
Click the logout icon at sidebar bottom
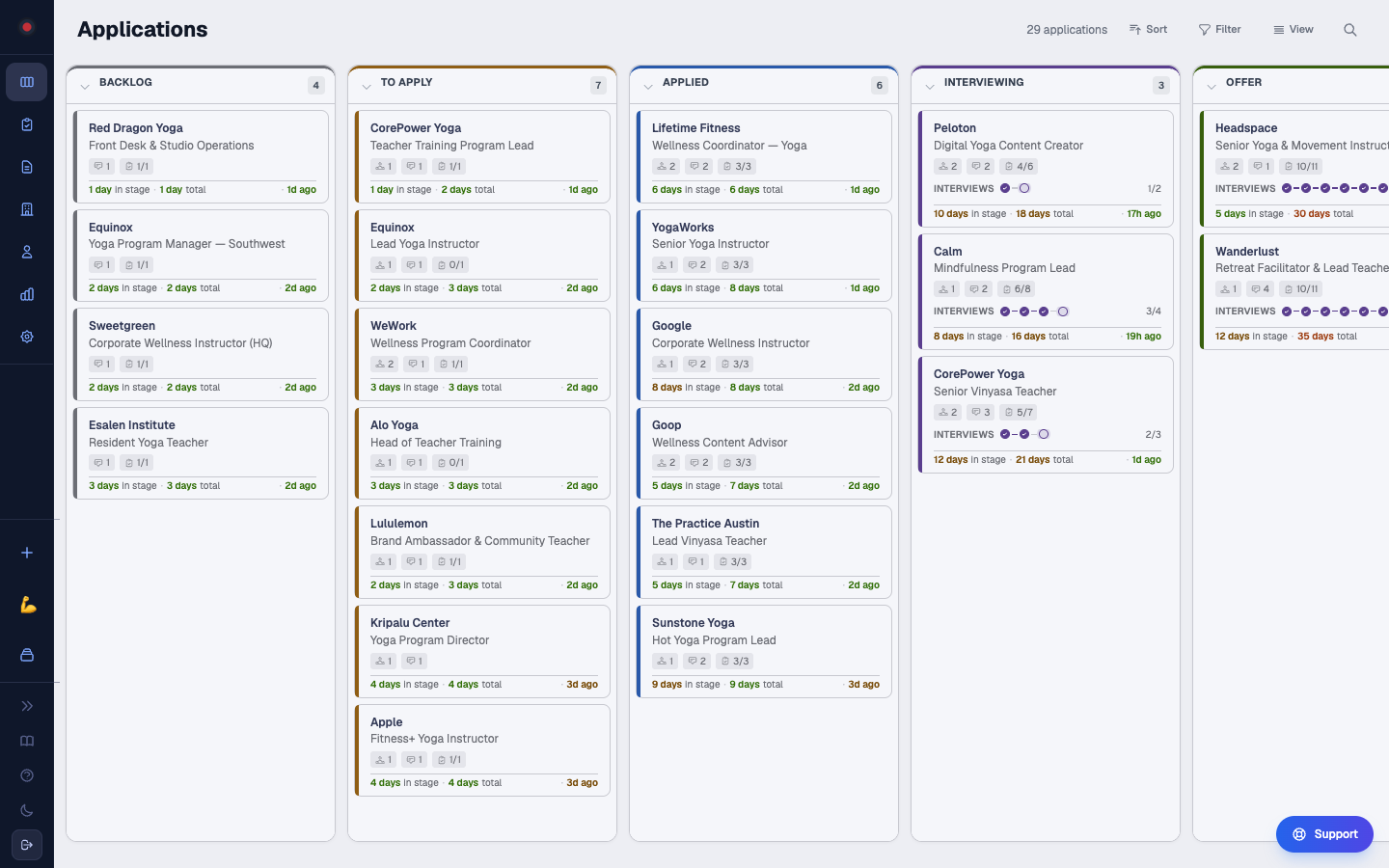[27, 845]
